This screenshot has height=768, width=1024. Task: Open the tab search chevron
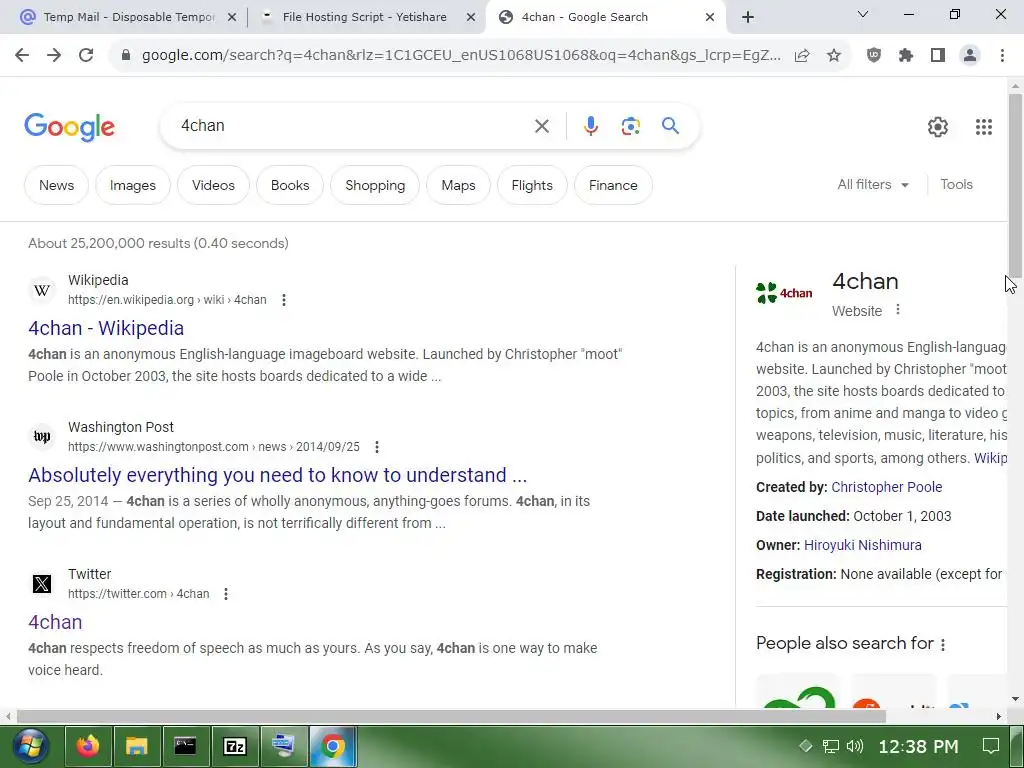(x=862, y=14)
